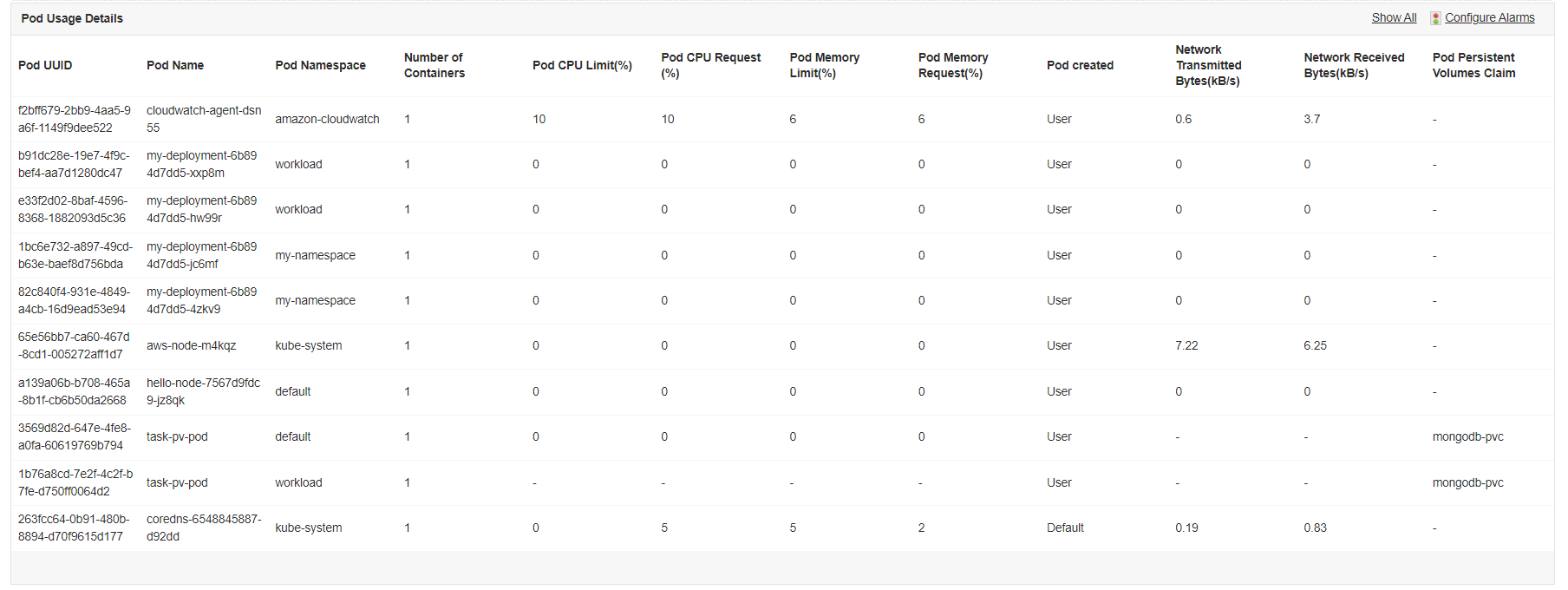This screenshot has height=590, width=1568.
Task: Click the Pod CPU Limit(%) column header
Action: (x=582, y=65)
